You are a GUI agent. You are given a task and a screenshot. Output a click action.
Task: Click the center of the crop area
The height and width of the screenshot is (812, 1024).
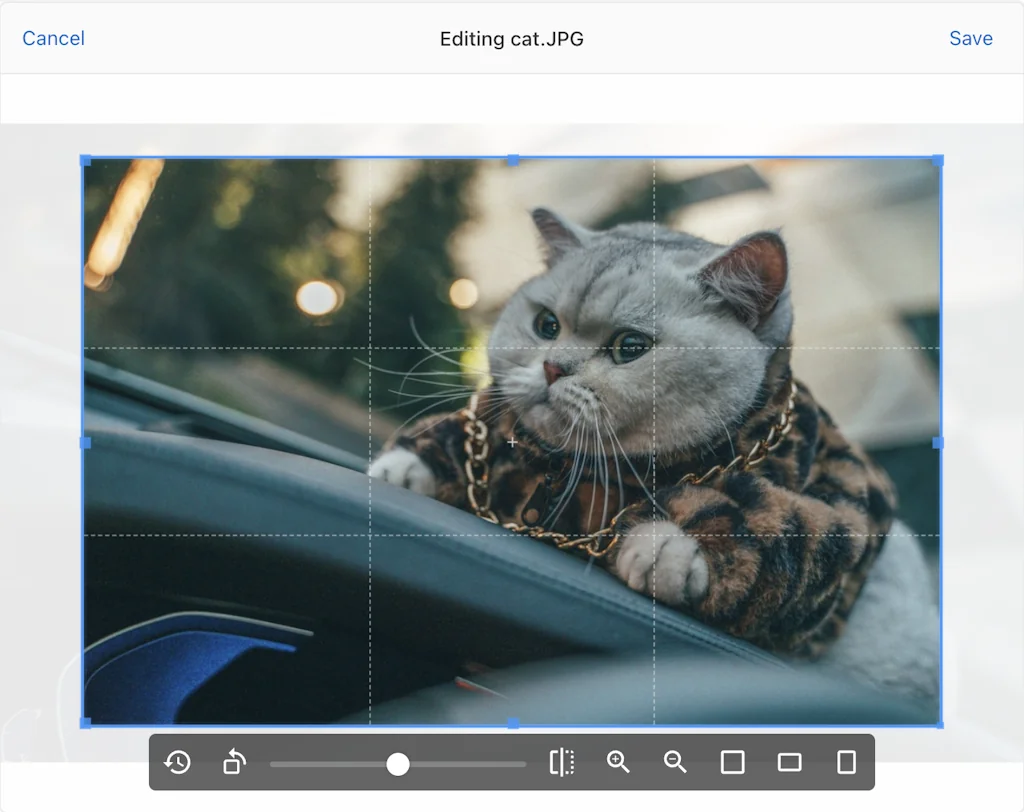click(512, 440)
